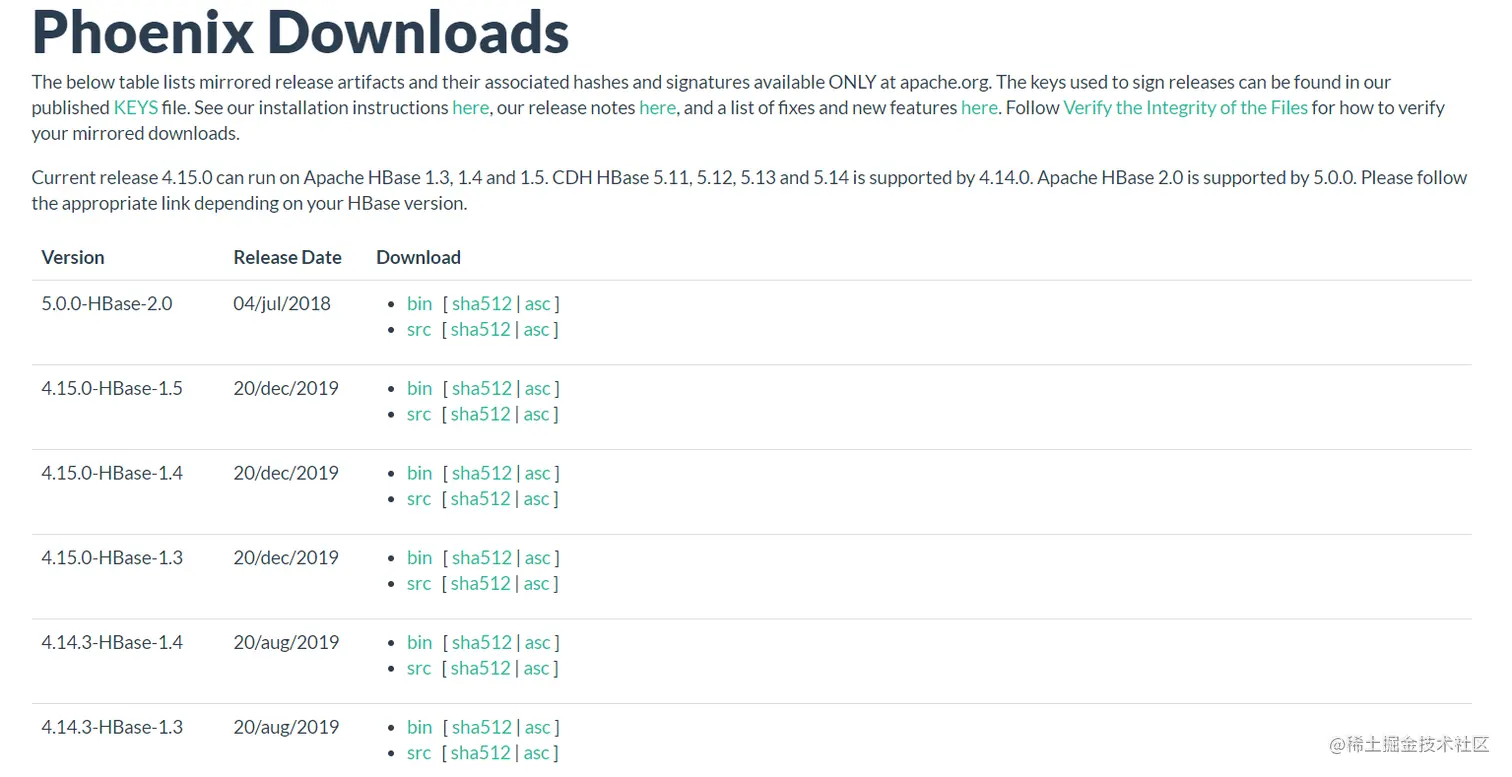Open bin asc for 5.0.0-HBase-2.0

(537, 303)
